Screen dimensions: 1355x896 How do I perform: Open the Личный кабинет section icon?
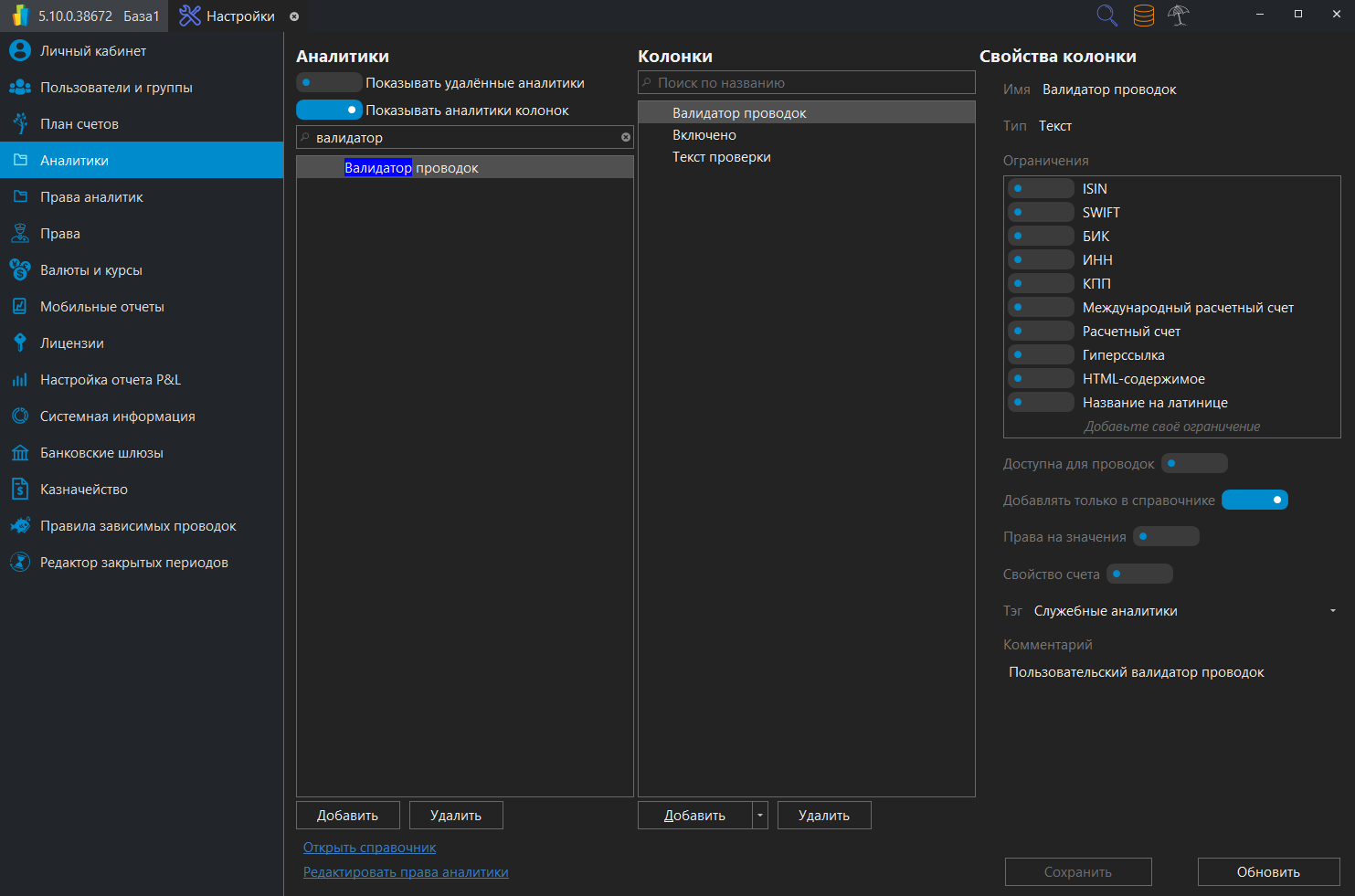coord(20,50)
